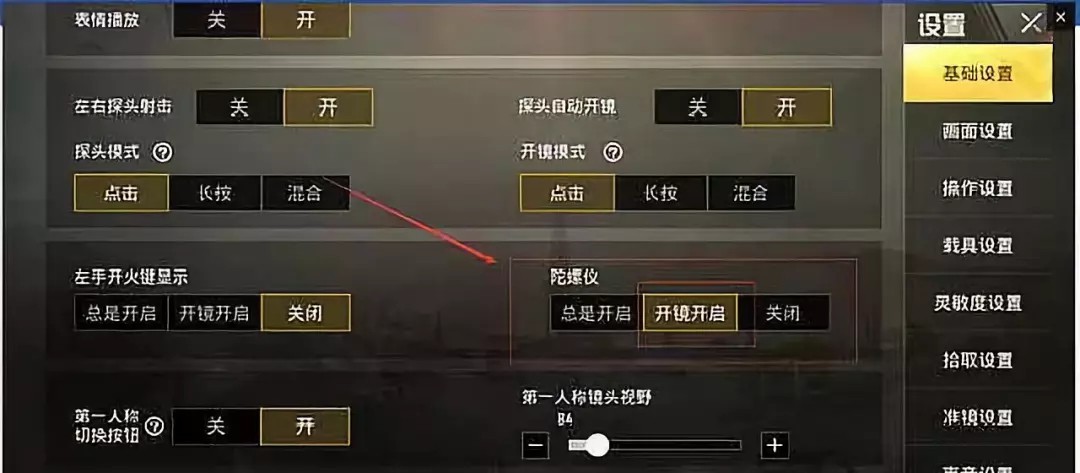Click help icon next to 第一人称切换按钮

[154, 427]
